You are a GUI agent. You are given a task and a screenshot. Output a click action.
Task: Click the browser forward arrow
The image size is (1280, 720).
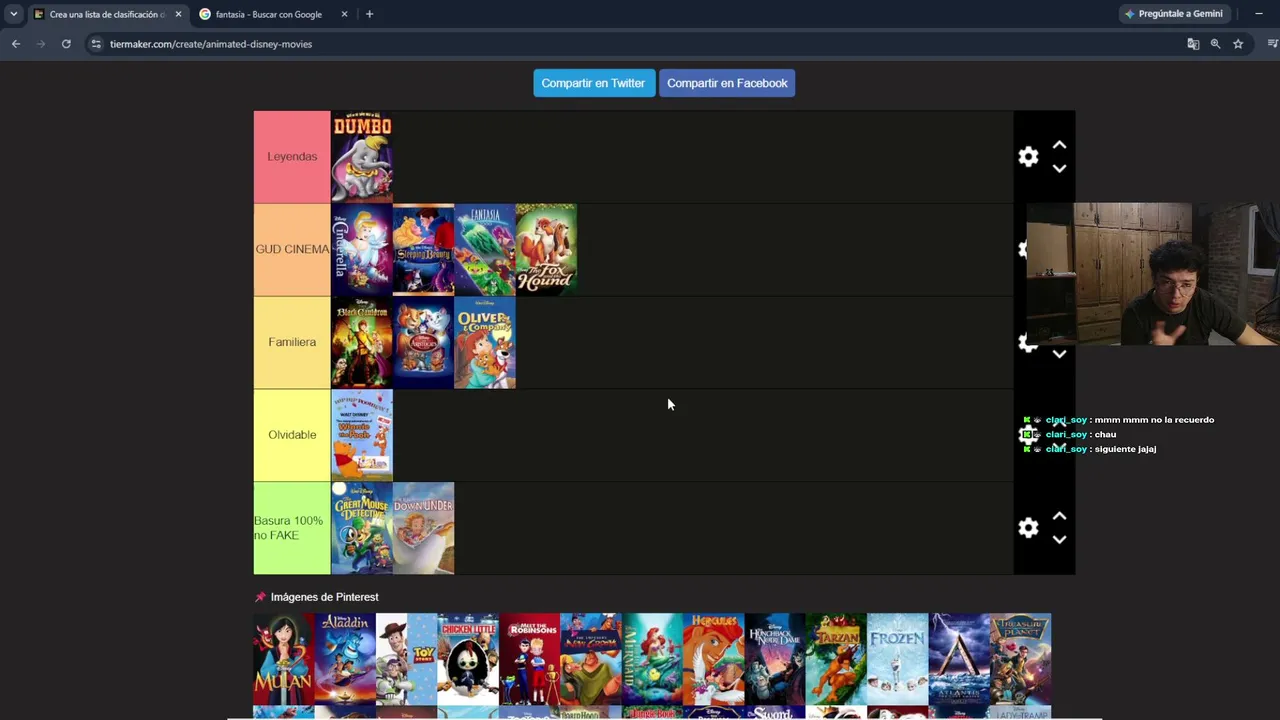[41, 44]
